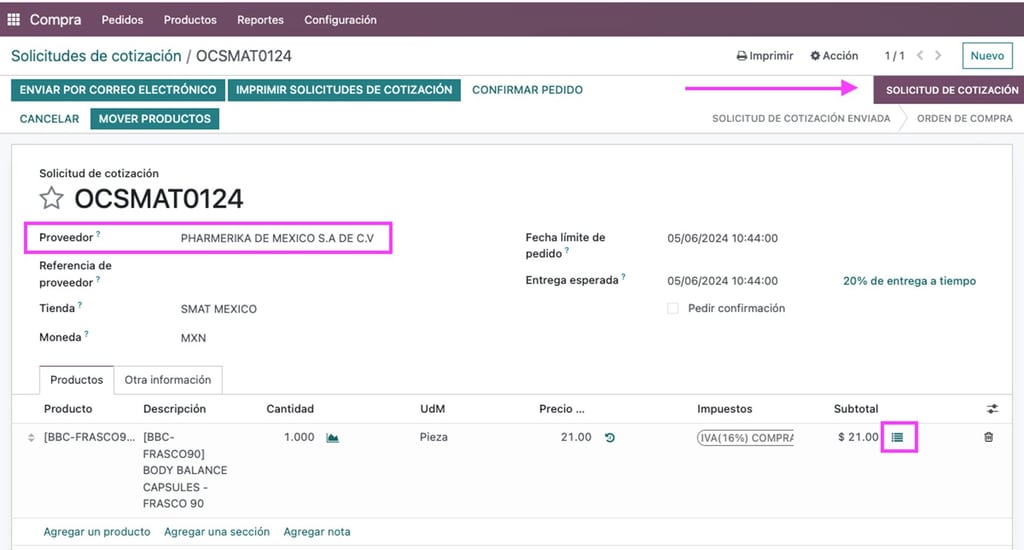The height and width of the screenshot is (550, 1024).
Task: Click Enviar por correo electrónico button
Action: pyautogui.click(x=118, y=90)
